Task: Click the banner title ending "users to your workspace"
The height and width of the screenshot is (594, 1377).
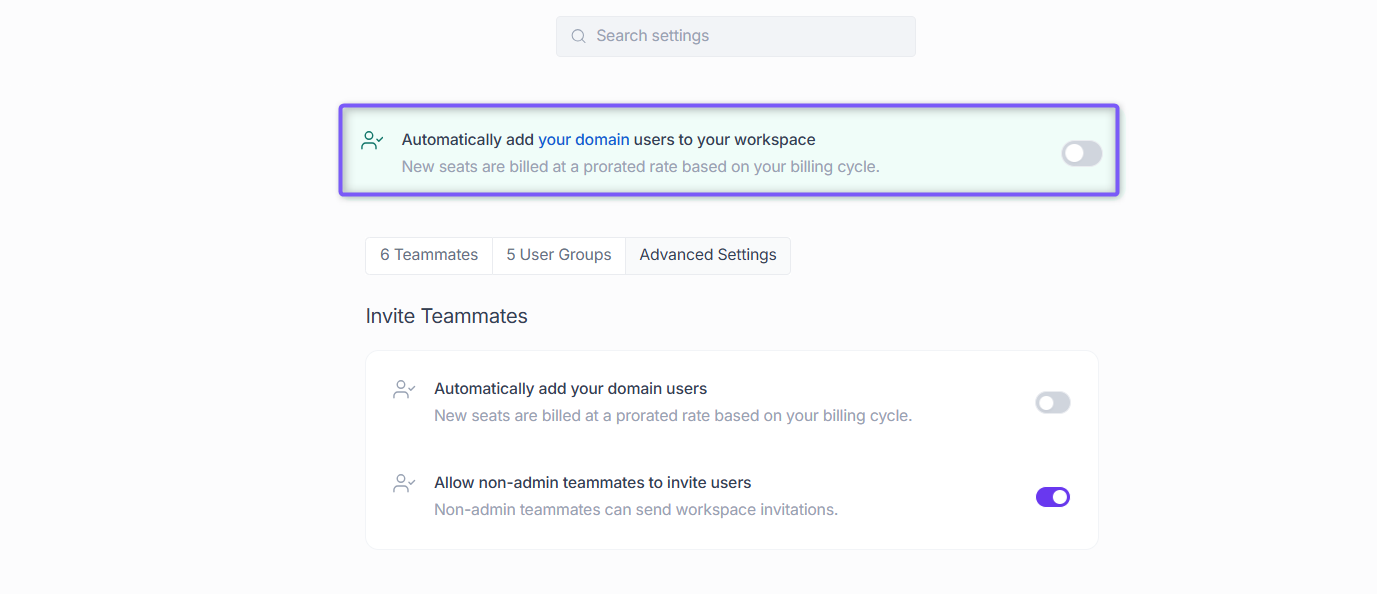Action: pos(609,140)
